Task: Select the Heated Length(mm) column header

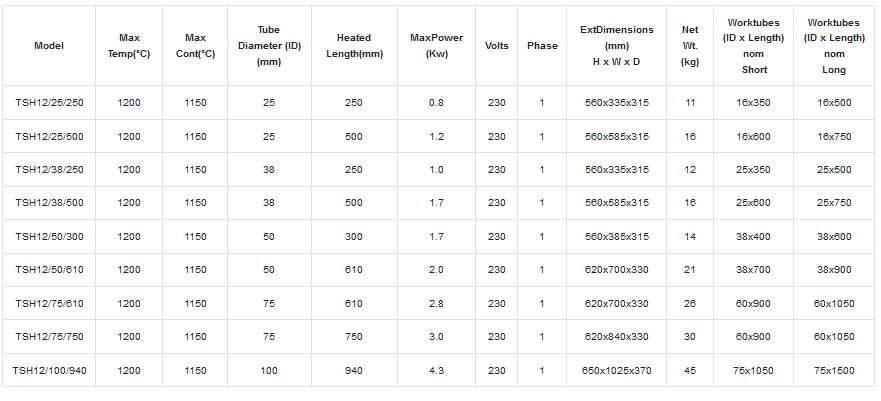Action: pos(354,46)
